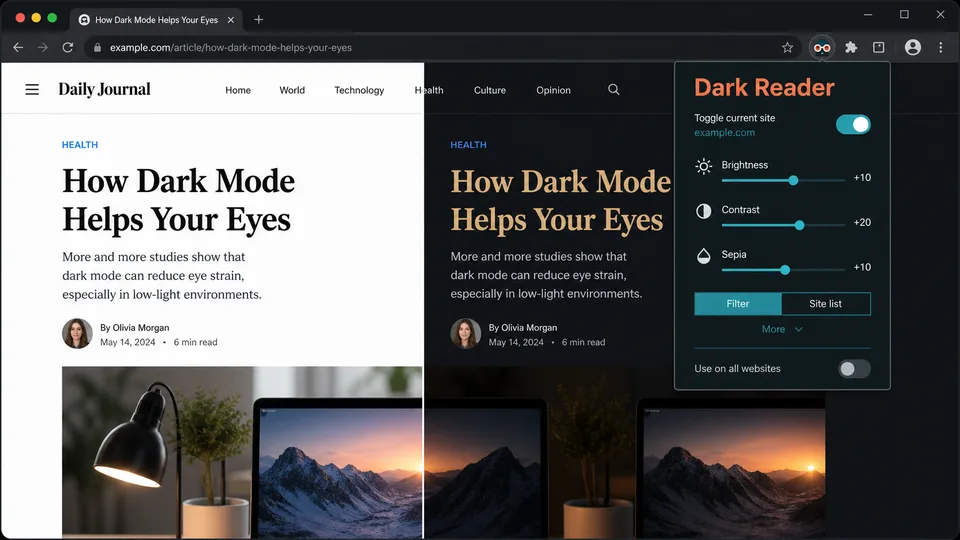
Task: Click the Brightness sun icon
Action: pyautogui.click(x=703, y=166)
